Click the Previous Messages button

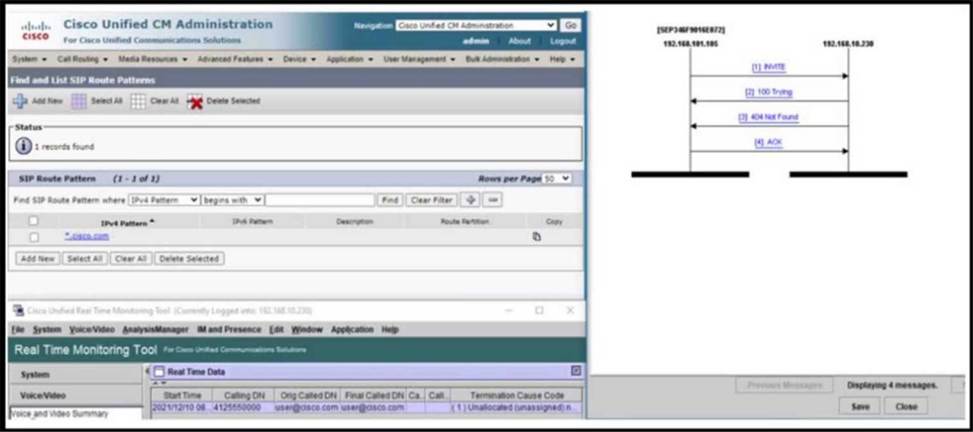(785, 385)
